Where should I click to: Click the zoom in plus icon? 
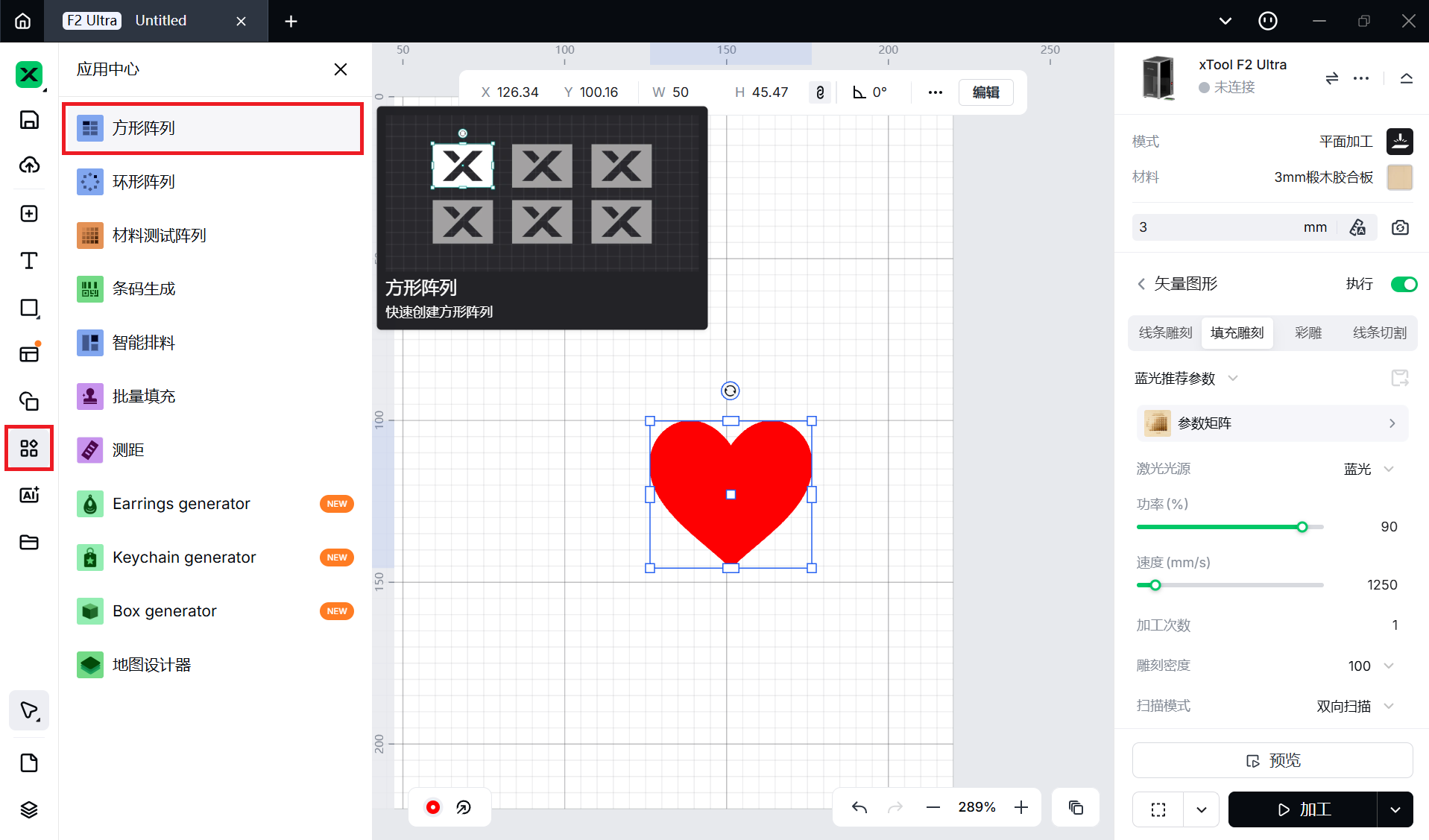coord(1021,807)
